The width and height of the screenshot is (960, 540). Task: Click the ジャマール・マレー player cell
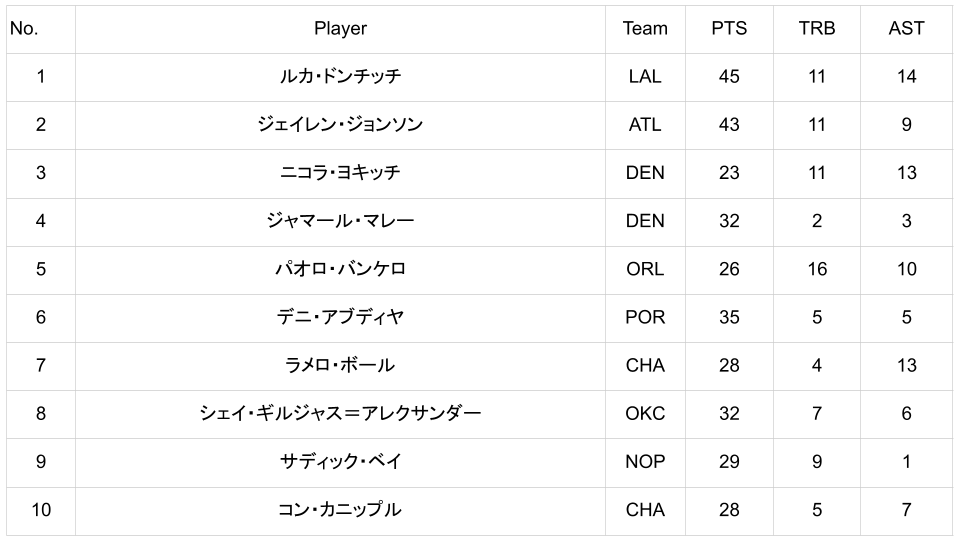[x=340, y=221]
